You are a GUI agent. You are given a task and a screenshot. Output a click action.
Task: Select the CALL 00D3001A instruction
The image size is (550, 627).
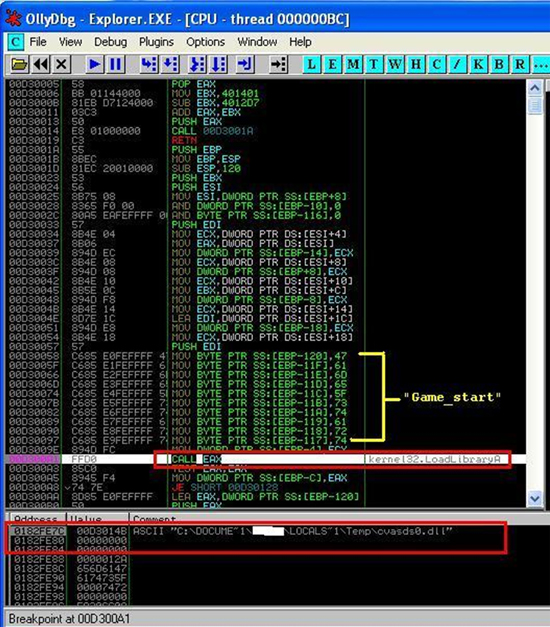click(265, 131)
